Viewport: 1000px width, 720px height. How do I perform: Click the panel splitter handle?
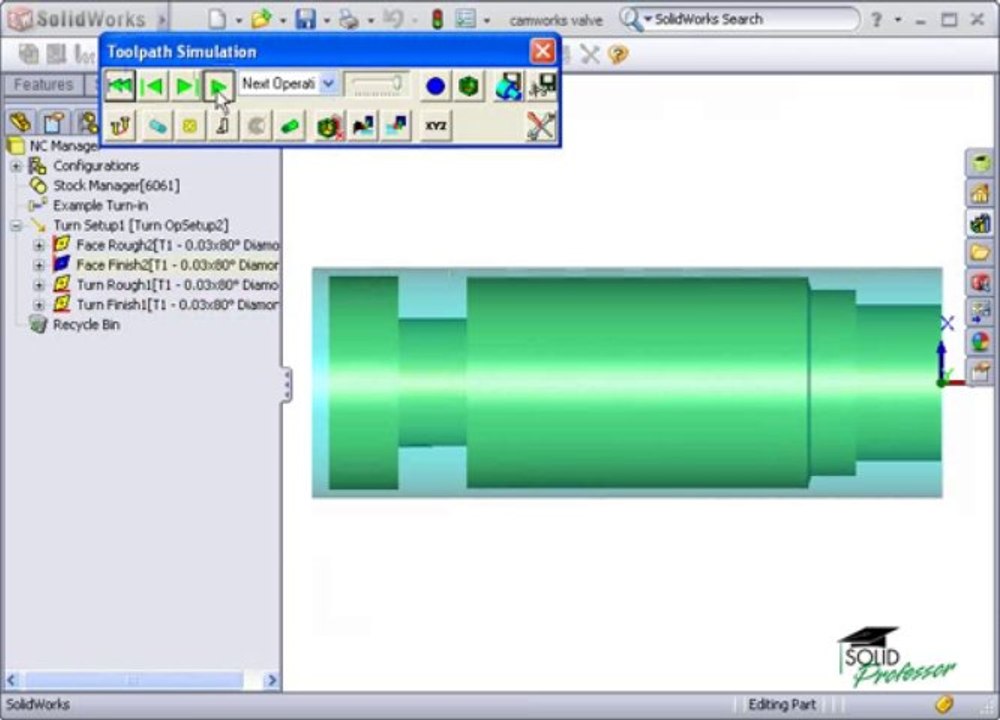tap(287, 385)
